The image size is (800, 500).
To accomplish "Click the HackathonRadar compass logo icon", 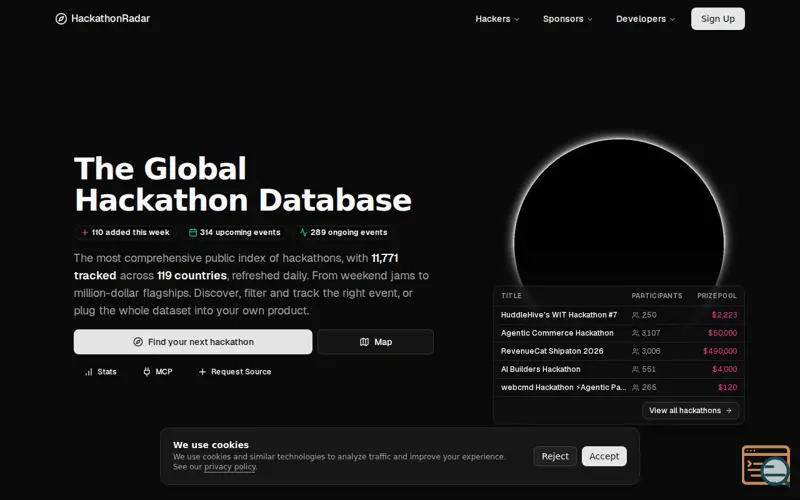I will [61, 19].
